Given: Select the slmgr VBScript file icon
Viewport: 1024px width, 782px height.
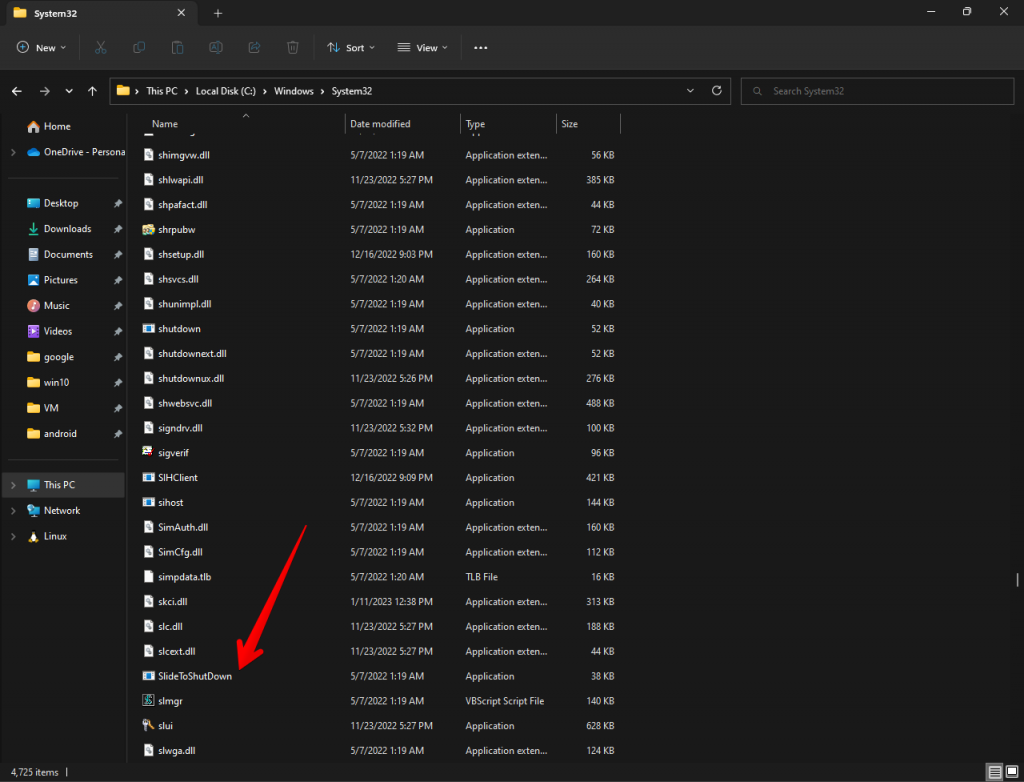Looking at the screenshot, I should 148,701.
